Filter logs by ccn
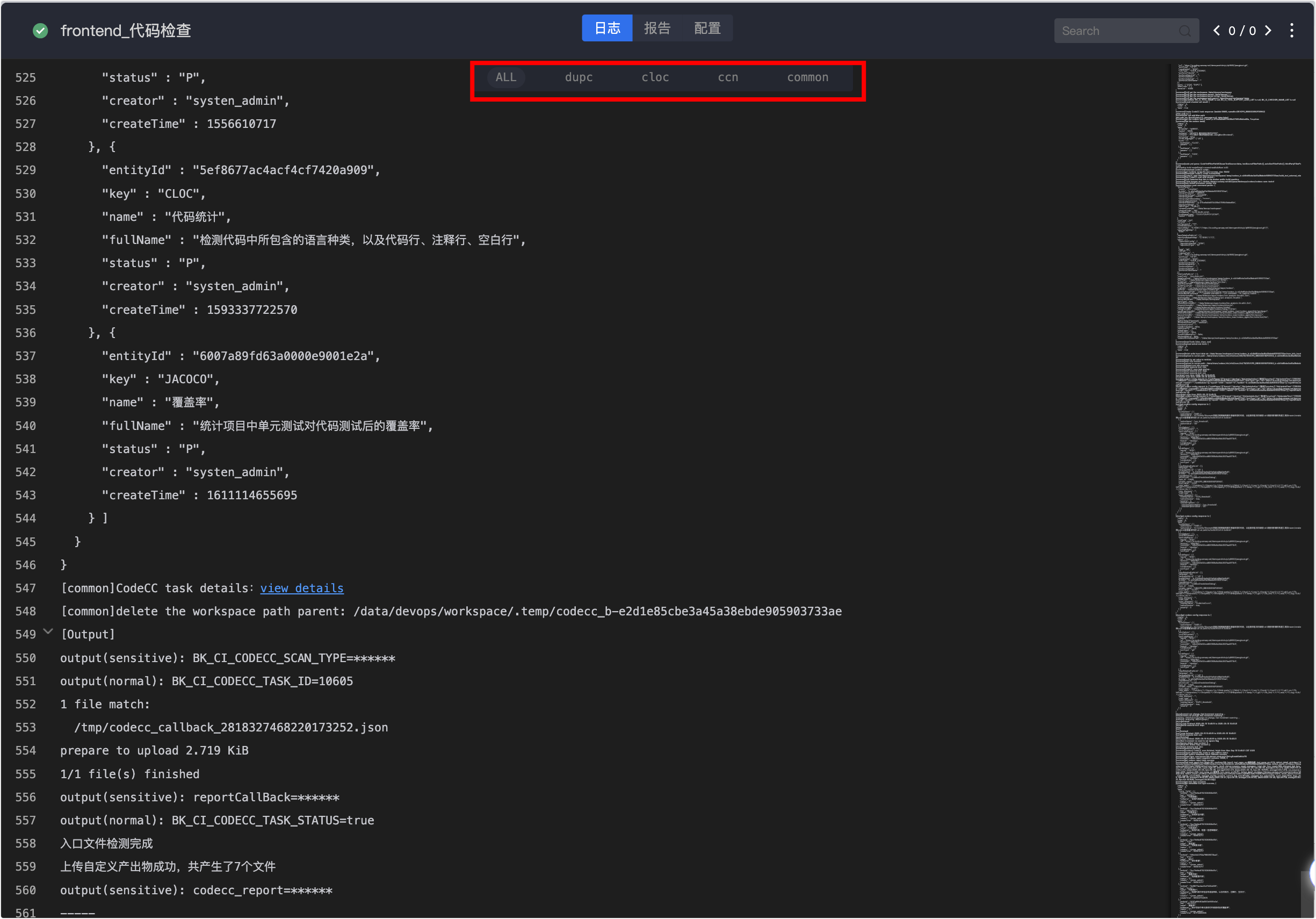 point(728,77)
